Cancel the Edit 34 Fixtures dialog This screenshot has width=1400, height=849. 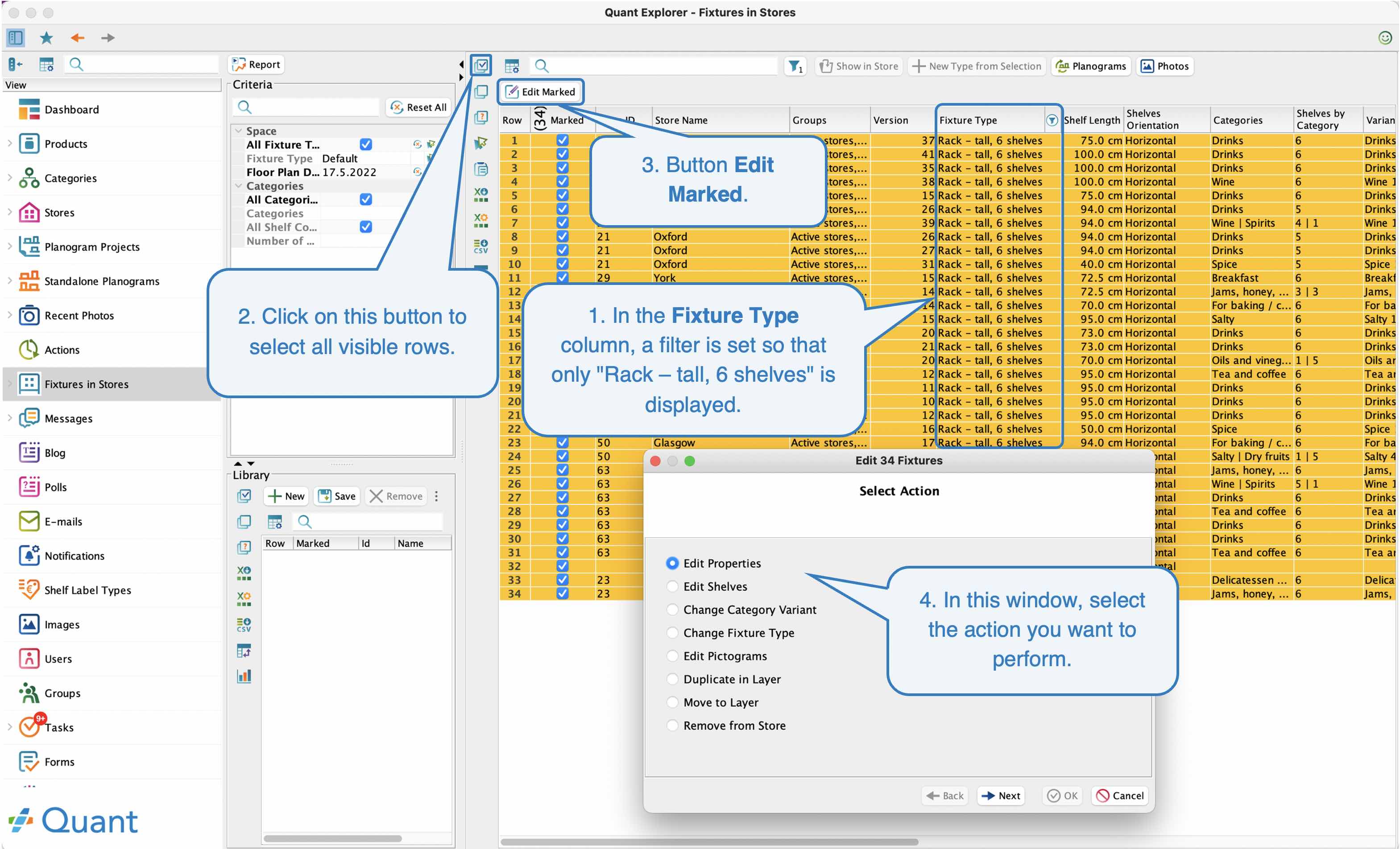click(1119, 795)
